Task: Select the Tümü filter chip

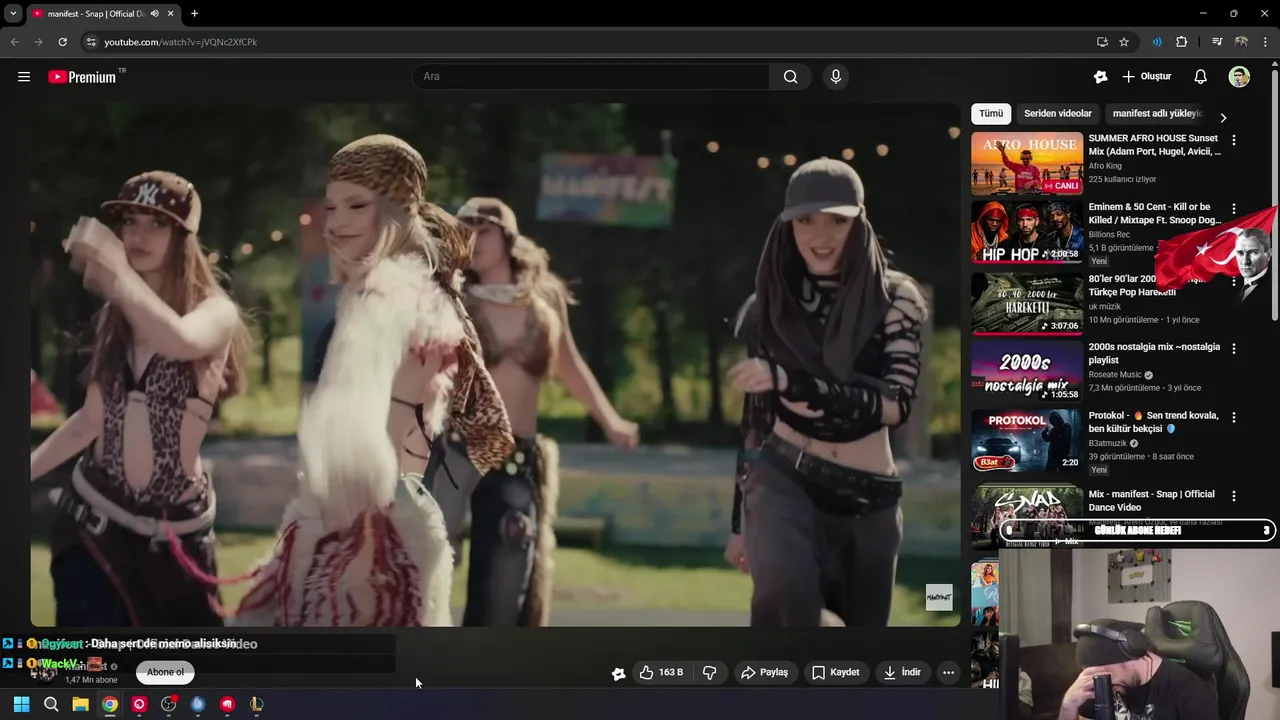Action: tap(991, 114)
